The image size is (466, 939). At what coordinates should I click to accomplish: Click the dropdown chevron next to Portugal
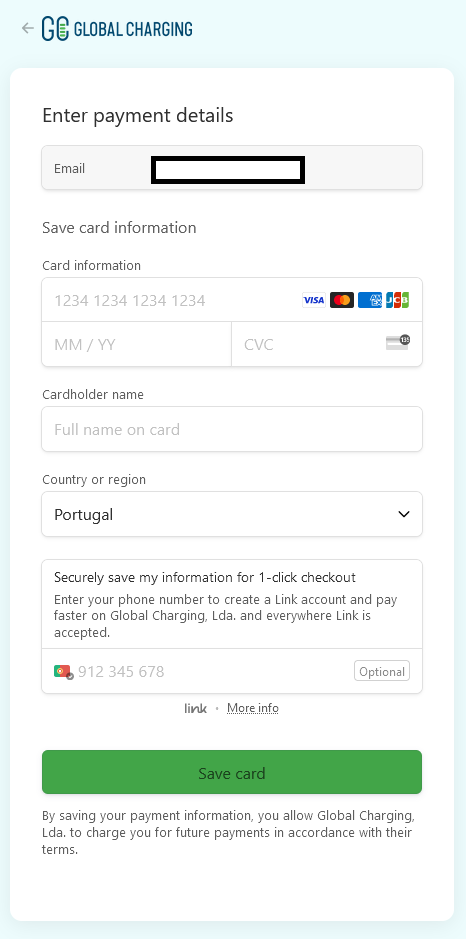pos(404,514)
